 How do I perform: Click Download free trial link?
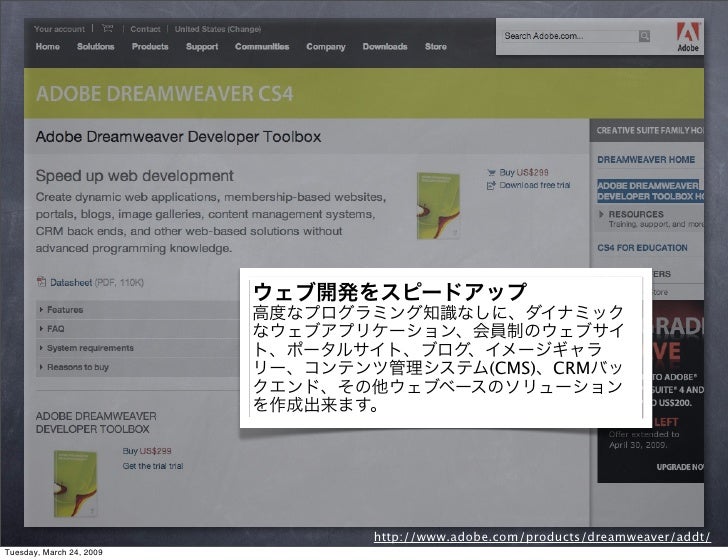[535, 185]
